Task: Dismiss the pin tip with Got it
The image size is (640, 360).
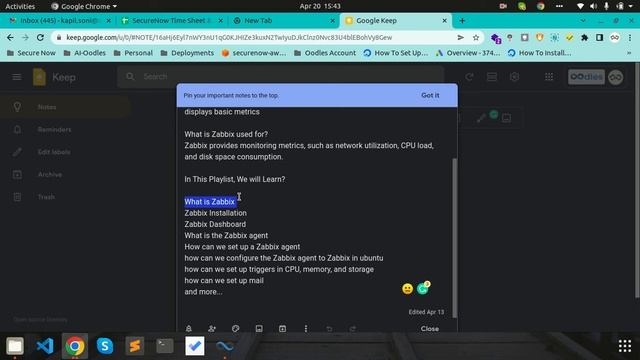Action: [x=430, y=95]
